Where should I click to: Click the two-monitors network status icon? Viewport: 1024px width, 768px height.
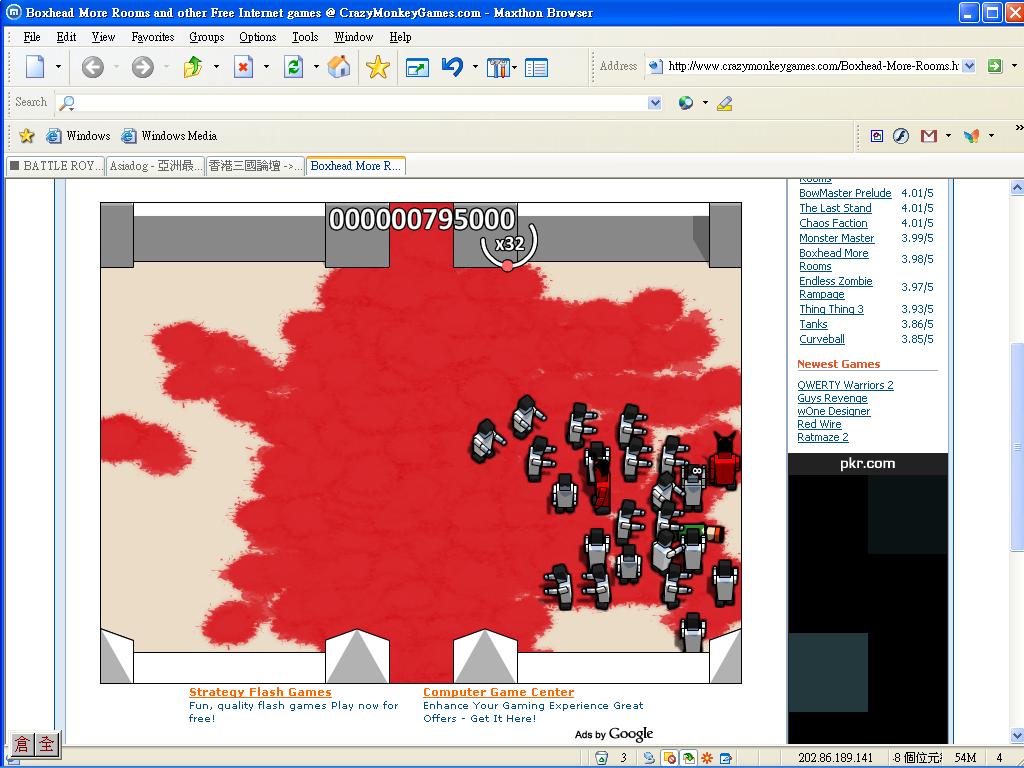tap(649, 758)
